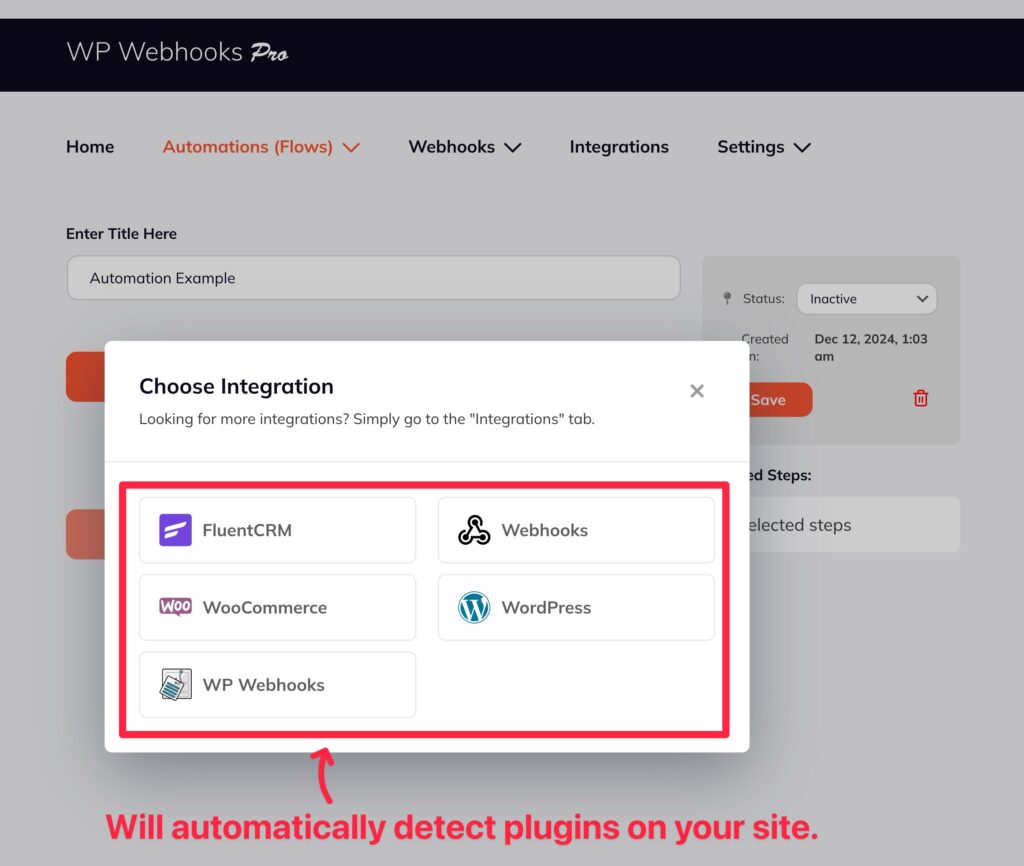This screenshot has width=1024, height=866.
Task: Select the WordPress integration card
Action: [x=576, y=607]
